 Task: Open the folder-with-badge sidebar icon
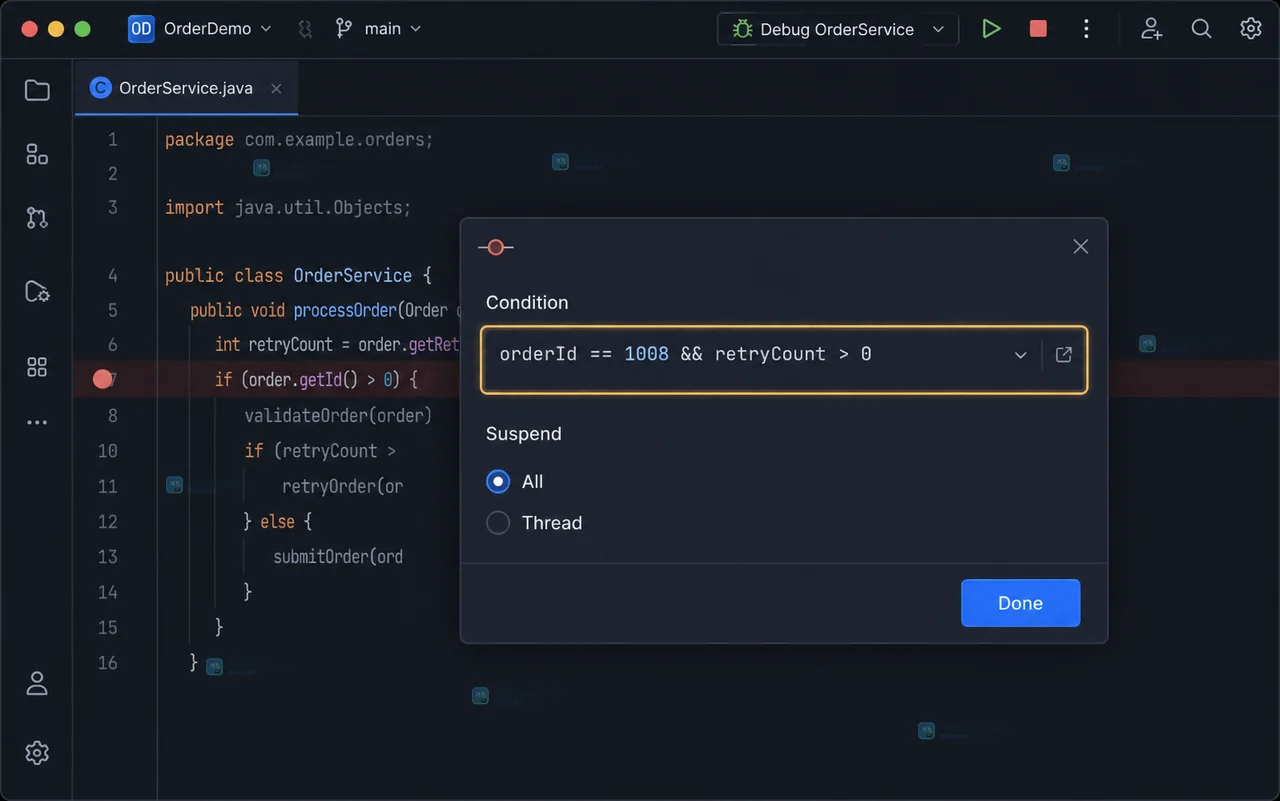point(37,291)
